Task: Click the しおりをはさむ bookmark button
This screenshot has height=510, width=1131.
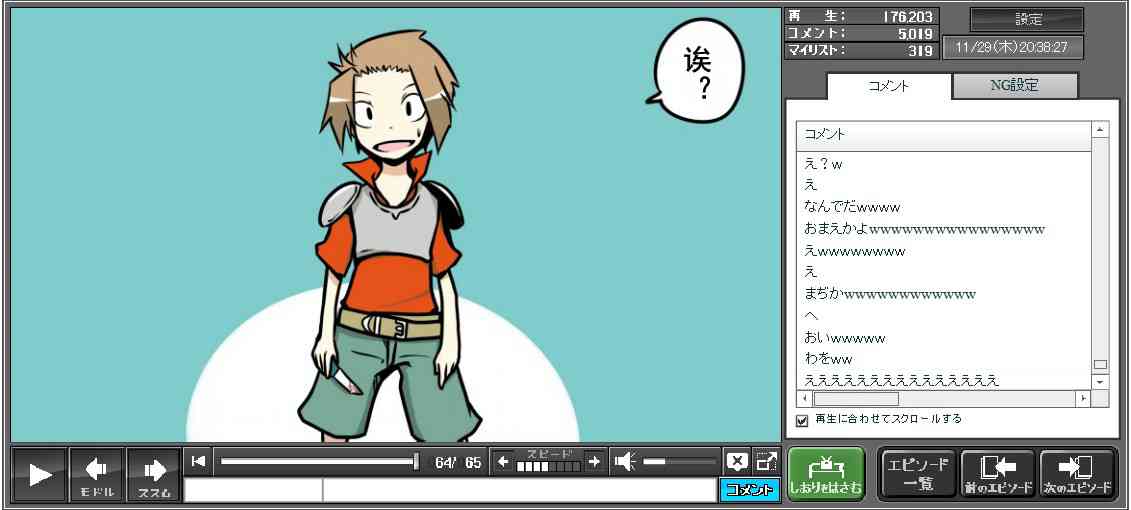Action: tap(825, 474)
